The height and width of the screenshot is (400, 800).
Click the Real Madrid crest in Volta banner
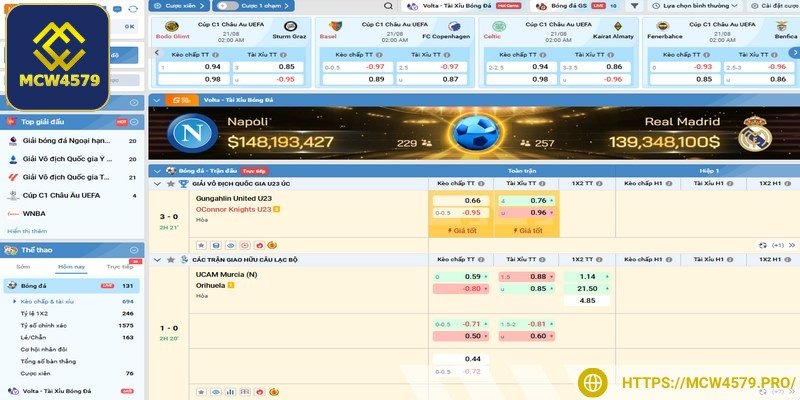click(x=755, y=133)
